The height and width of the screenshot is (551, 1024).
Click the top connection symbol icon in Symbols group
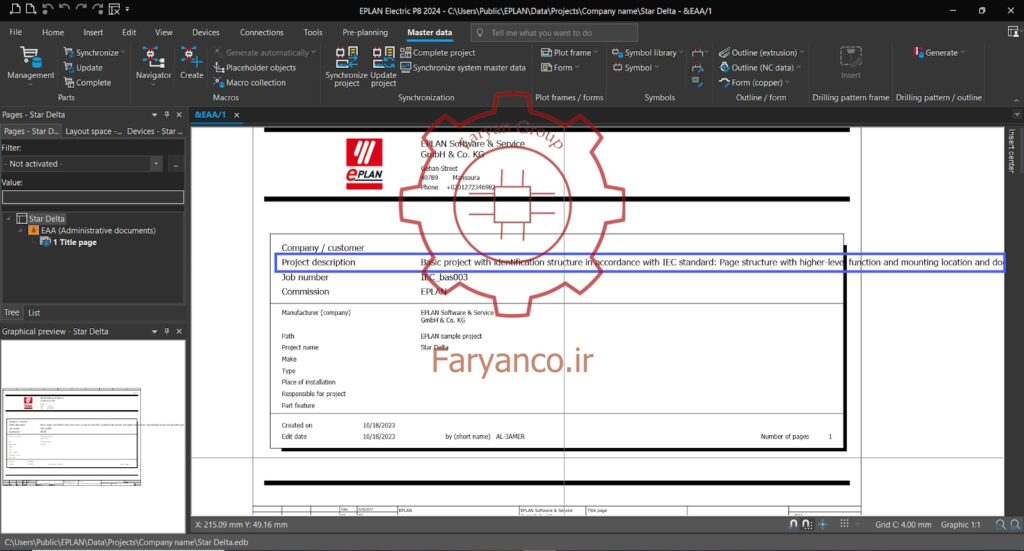(699, 53)
